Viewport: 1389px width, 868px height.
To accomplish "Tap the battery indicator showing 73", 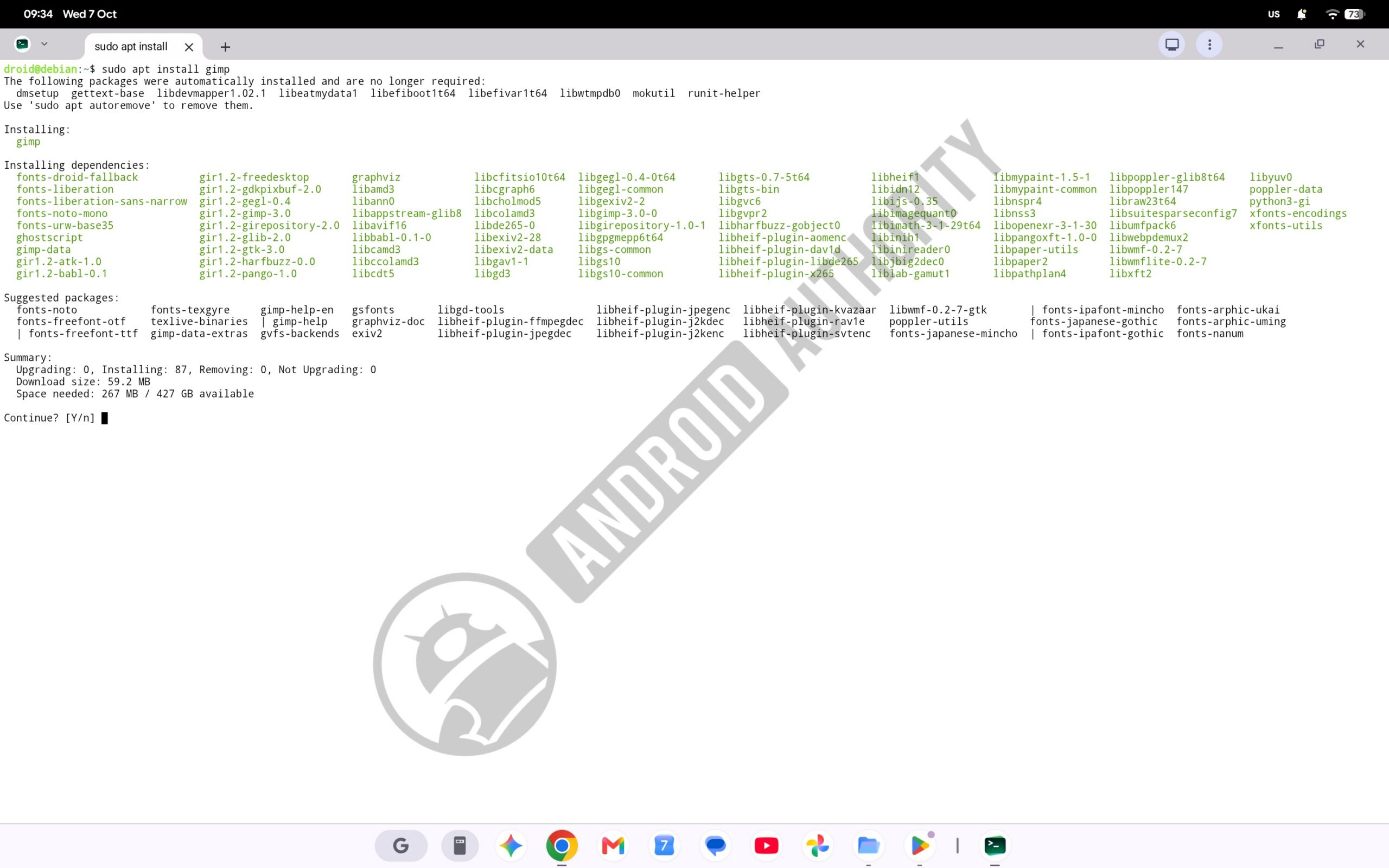I will pyautogui.click(x=1355, y=14).
